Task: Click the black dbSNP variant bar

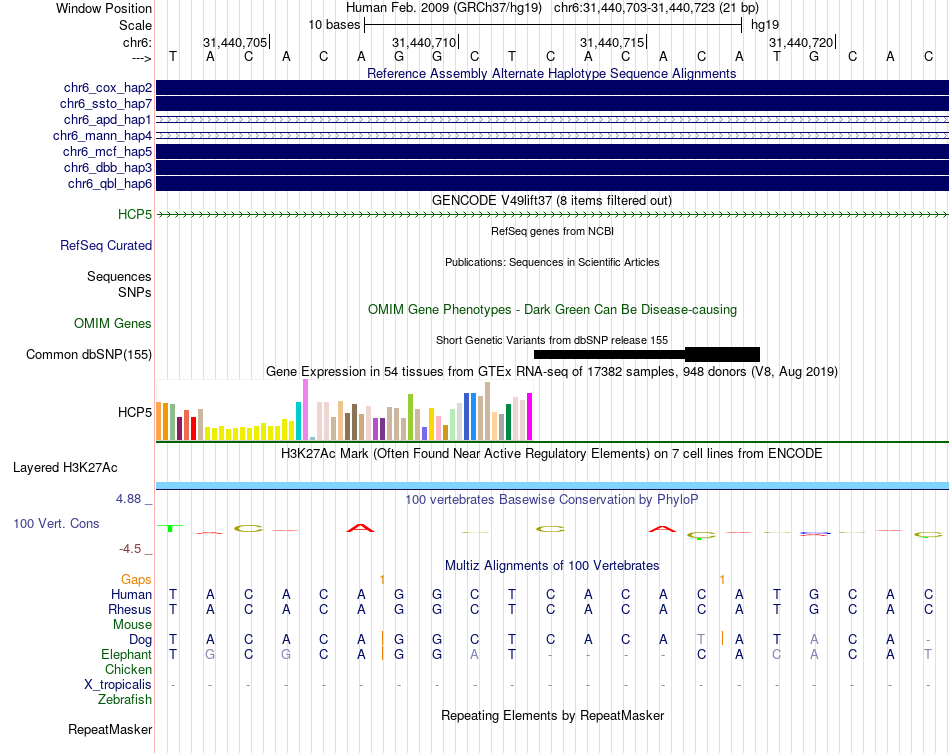Action: pyautogui.click(x=646, y=354)
